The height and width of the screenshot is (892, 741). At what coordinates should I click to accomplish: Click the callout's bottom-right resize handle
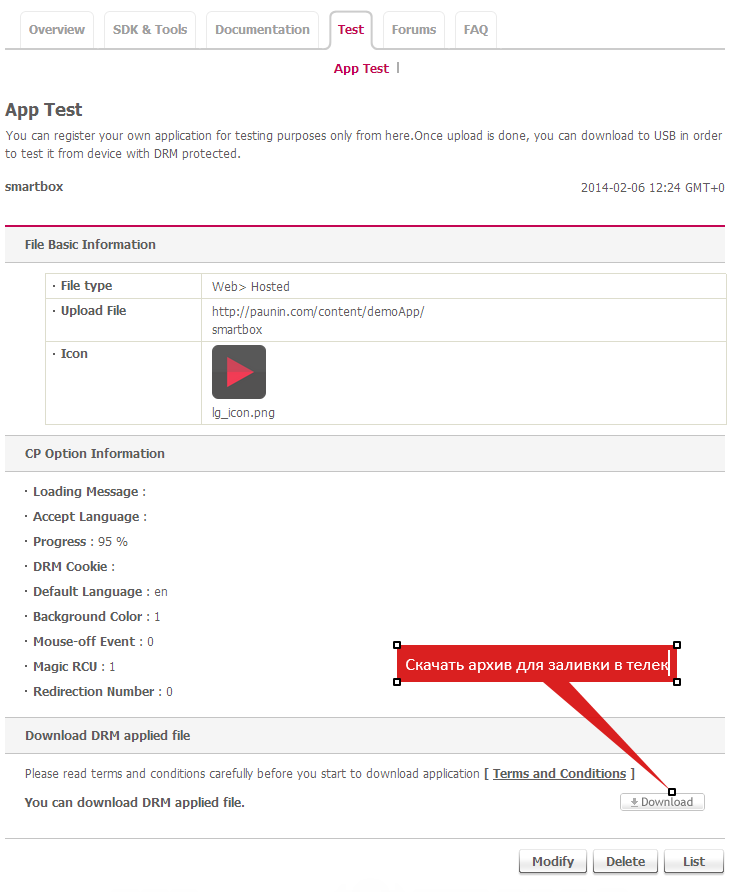click(677, 682)
